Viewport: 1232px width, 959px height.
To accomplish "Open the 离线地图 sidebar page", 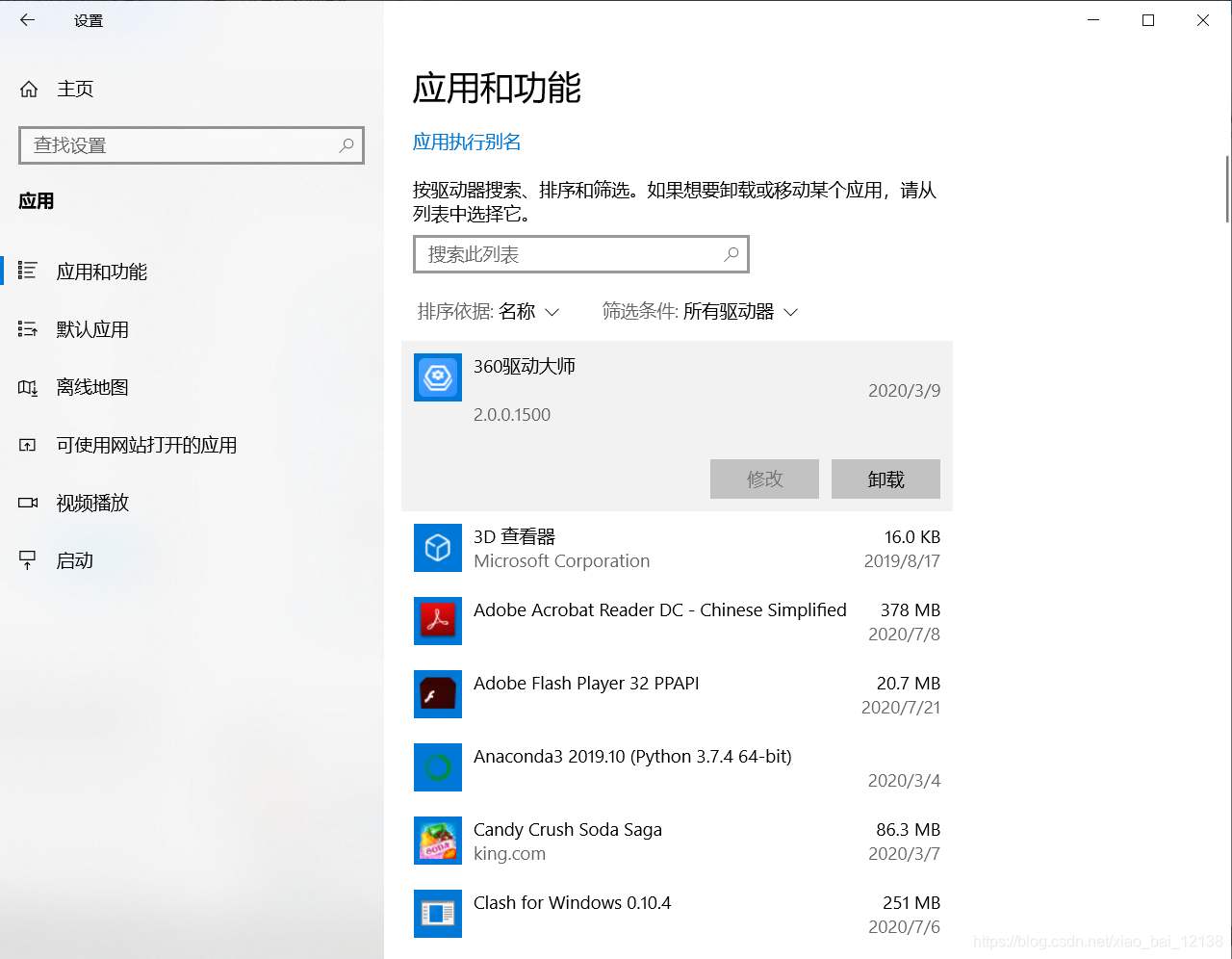I will tap(92, 387).
